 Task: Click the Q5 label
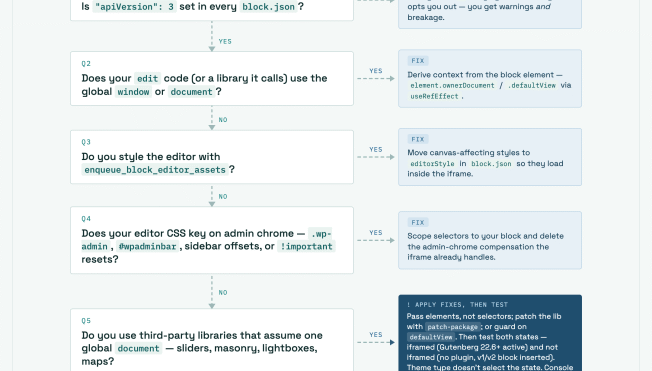[86, 321]
